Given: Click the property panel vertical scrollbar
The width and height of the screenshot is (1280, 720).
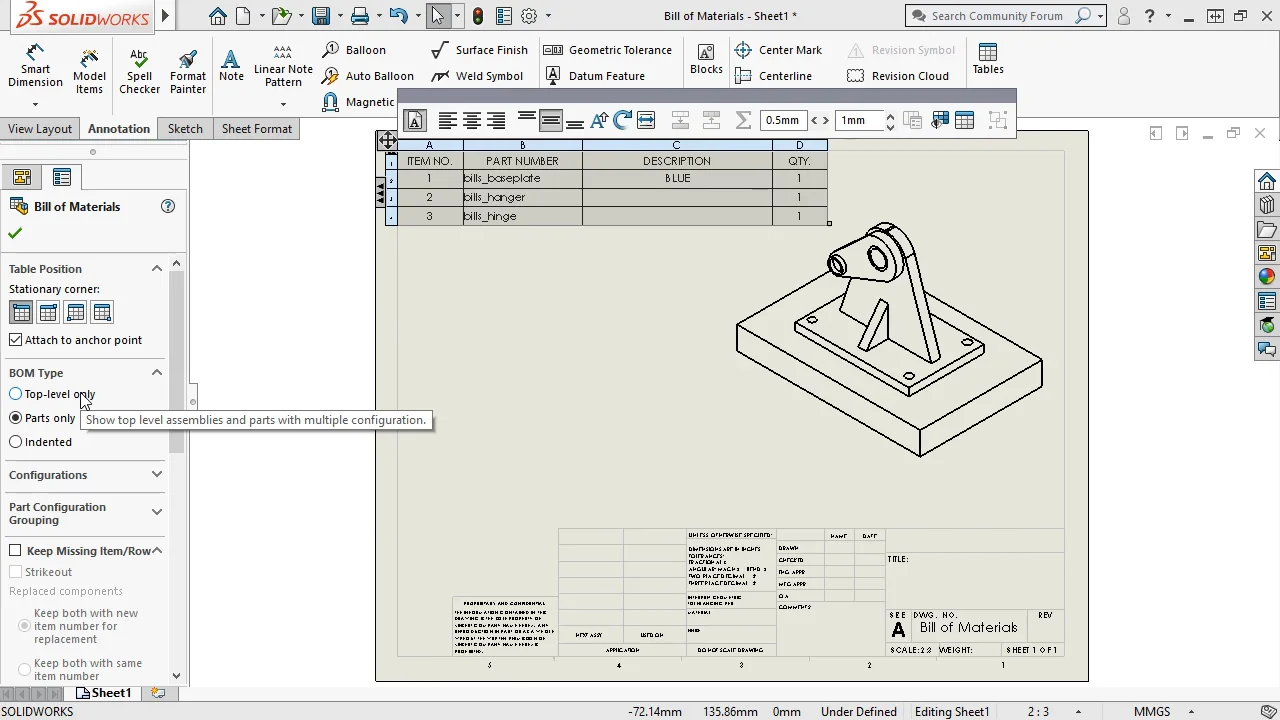Looking at the screenshot, I should click(x=177, y=360).
